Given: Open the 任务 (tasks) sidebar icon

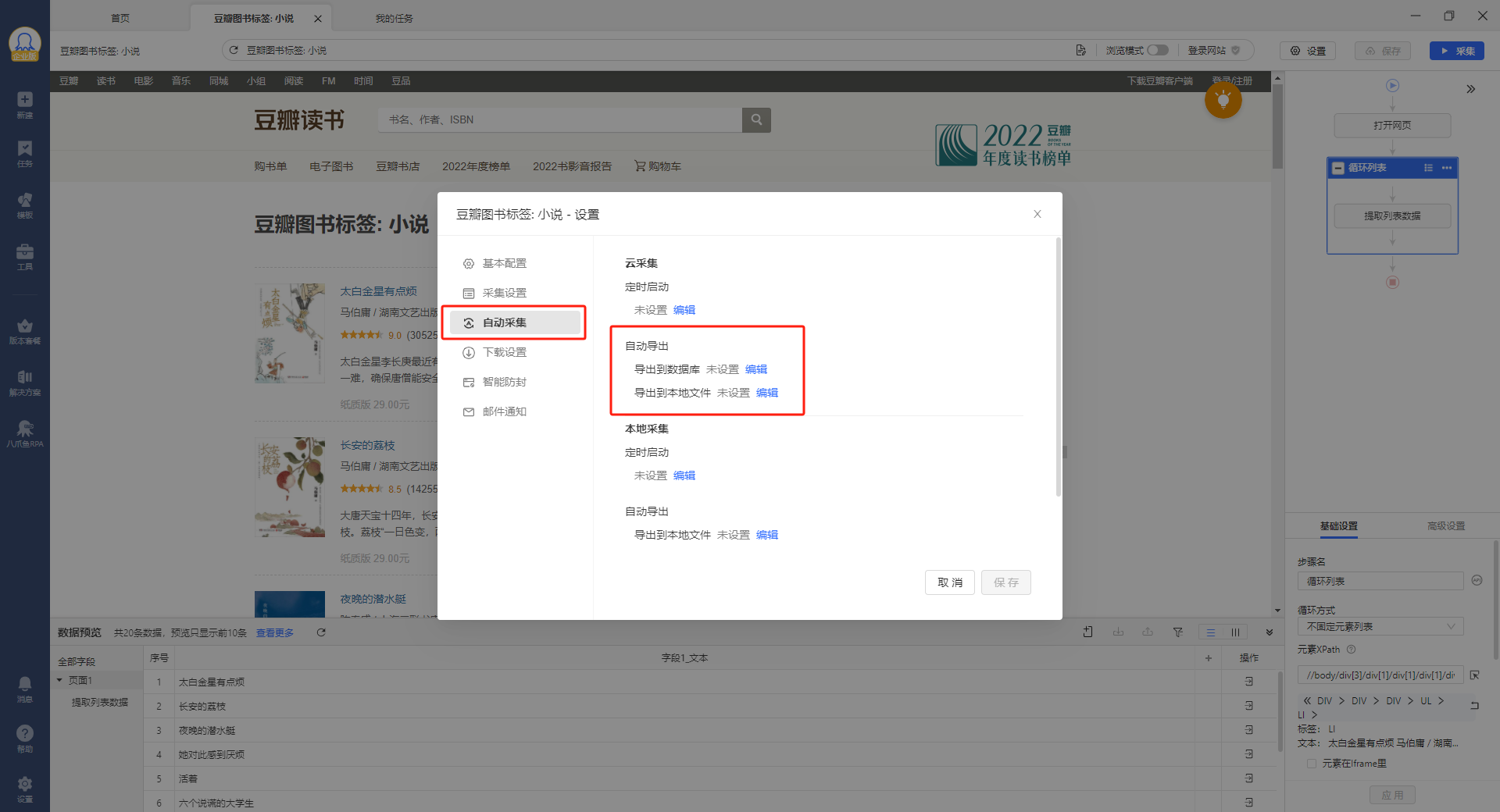Looking at the screenshot, I should (x=25, y=154).
